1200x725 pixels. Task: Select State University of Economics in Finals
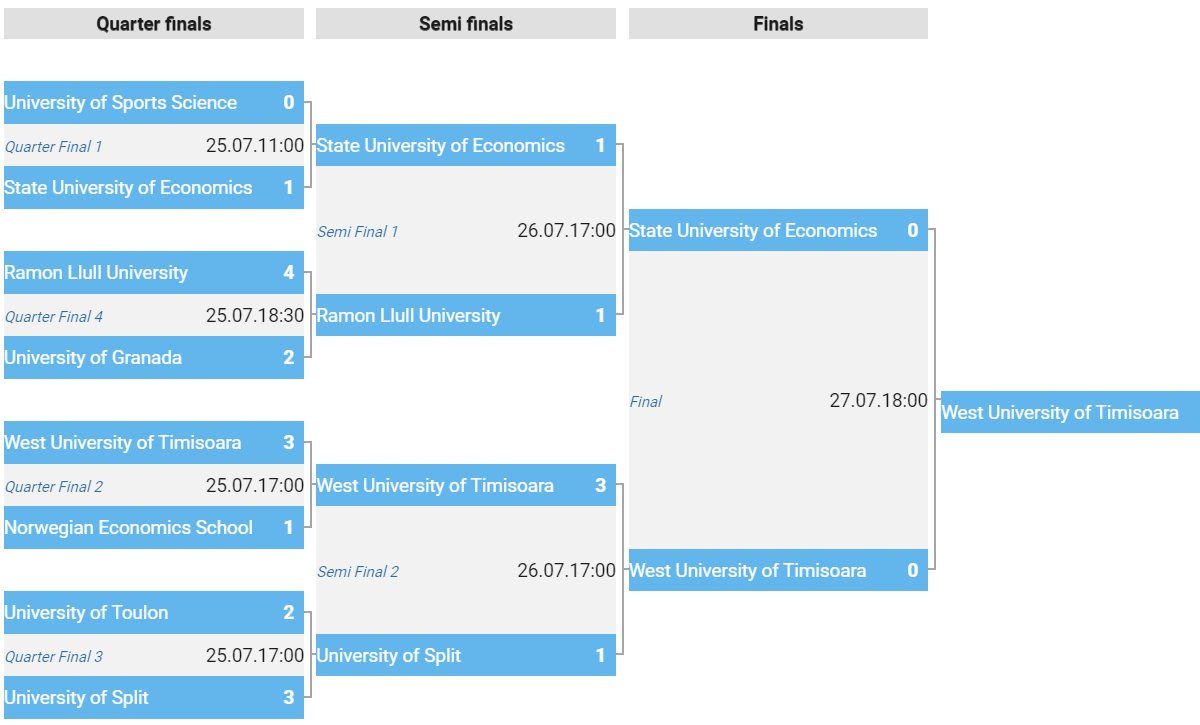click(x=778, y=231)
